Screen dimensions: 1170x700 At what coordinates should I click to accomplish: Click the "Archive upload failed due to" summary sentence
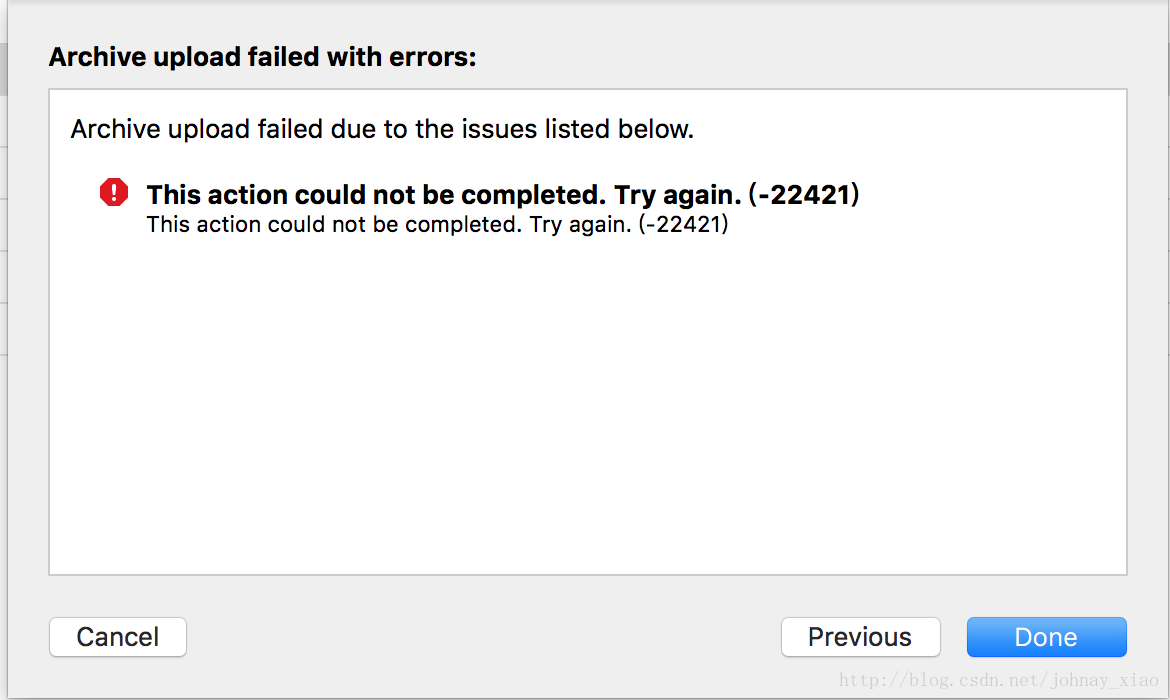point(382,129)
